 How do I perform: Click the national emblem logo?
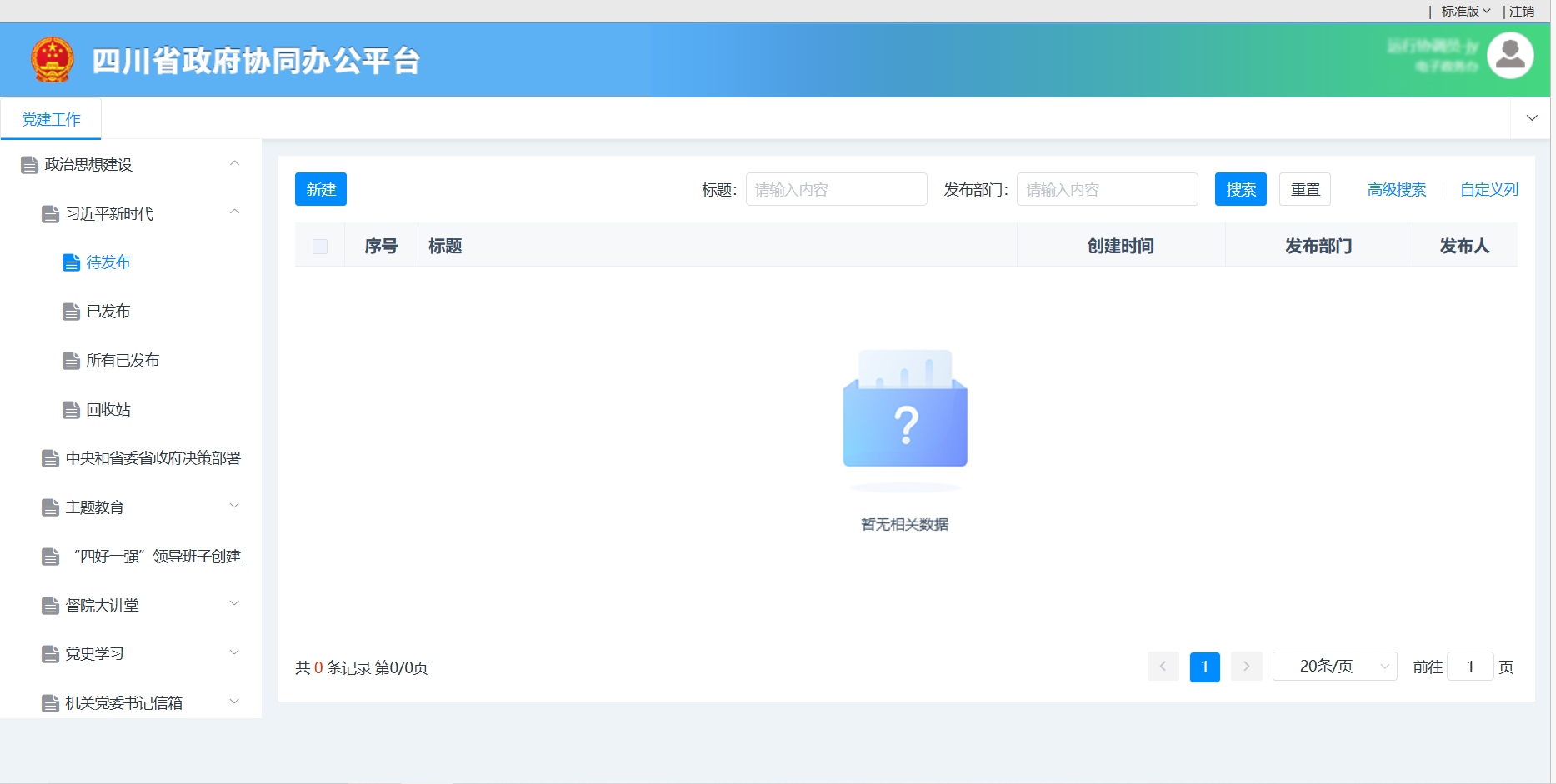[53, 60]
